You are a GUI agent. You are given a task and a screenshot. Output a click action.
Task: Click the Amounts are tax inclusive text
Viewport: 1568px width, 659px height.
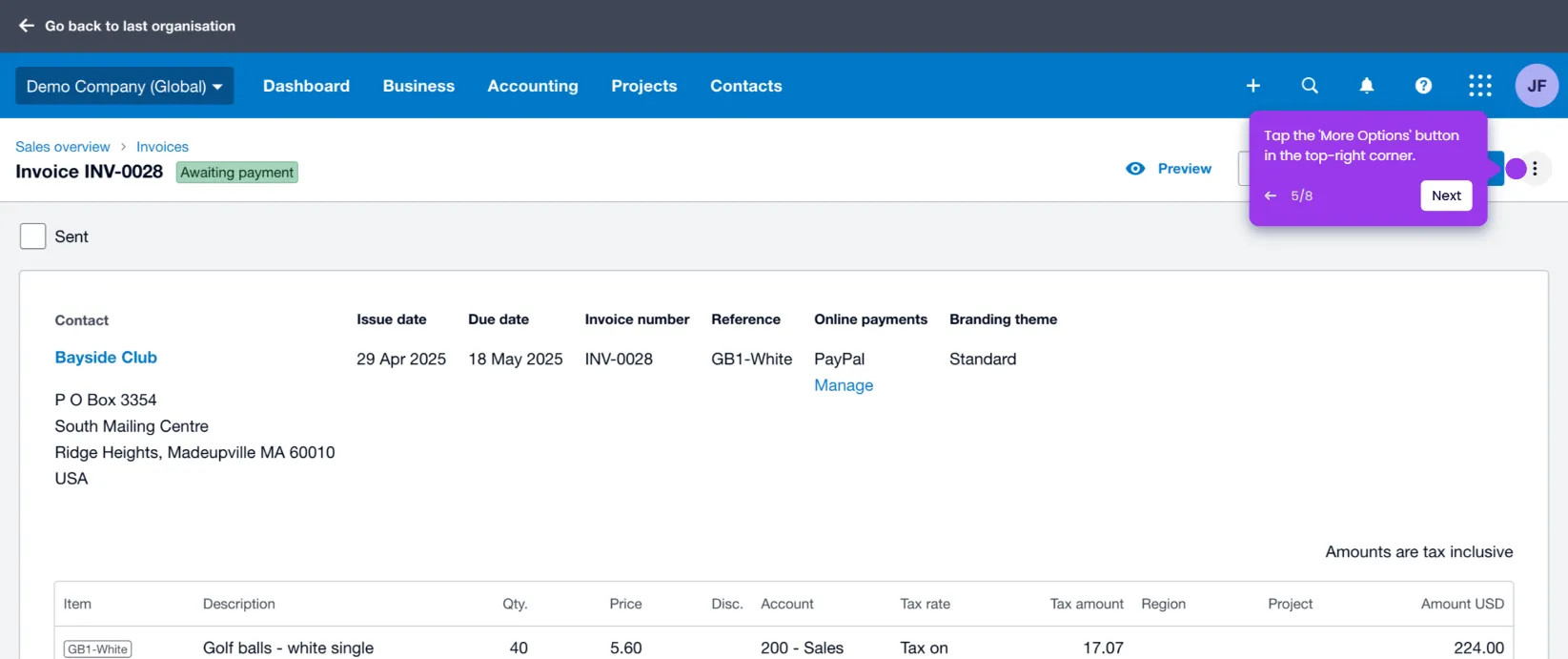(1419, 552)
